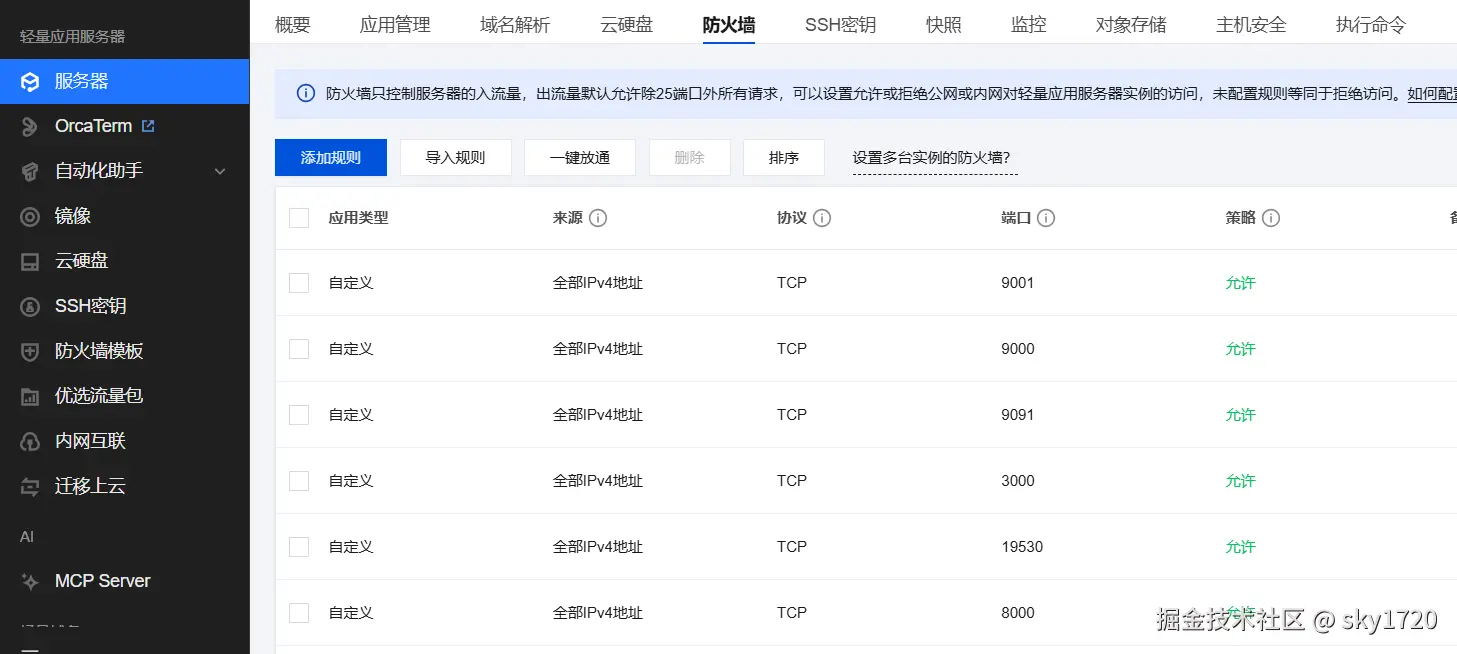Open 迁移上云 in the sidebar

[x=90, y=487]
